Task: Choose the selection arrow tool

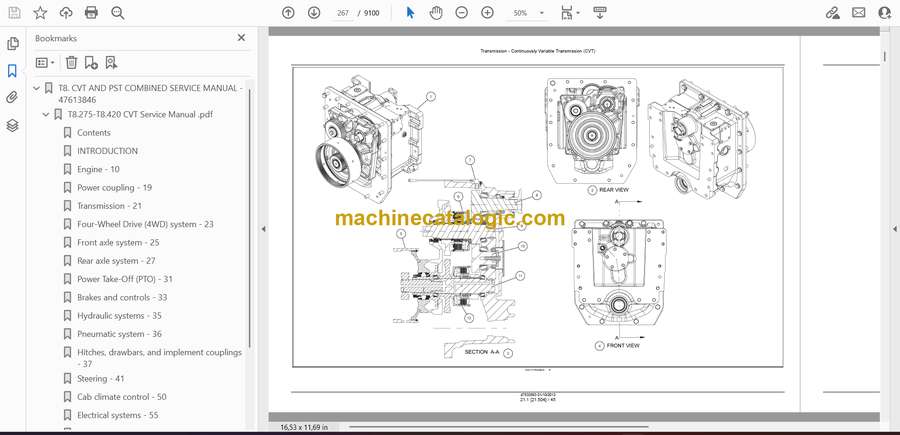Action: (410, 13)
